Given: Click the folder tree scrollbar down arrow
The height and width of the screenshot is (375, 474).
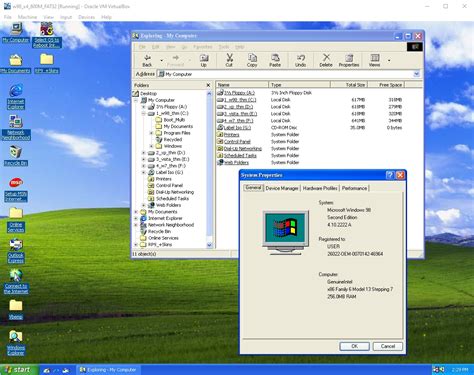Looking at the screenshot, I should pos(209,245).
